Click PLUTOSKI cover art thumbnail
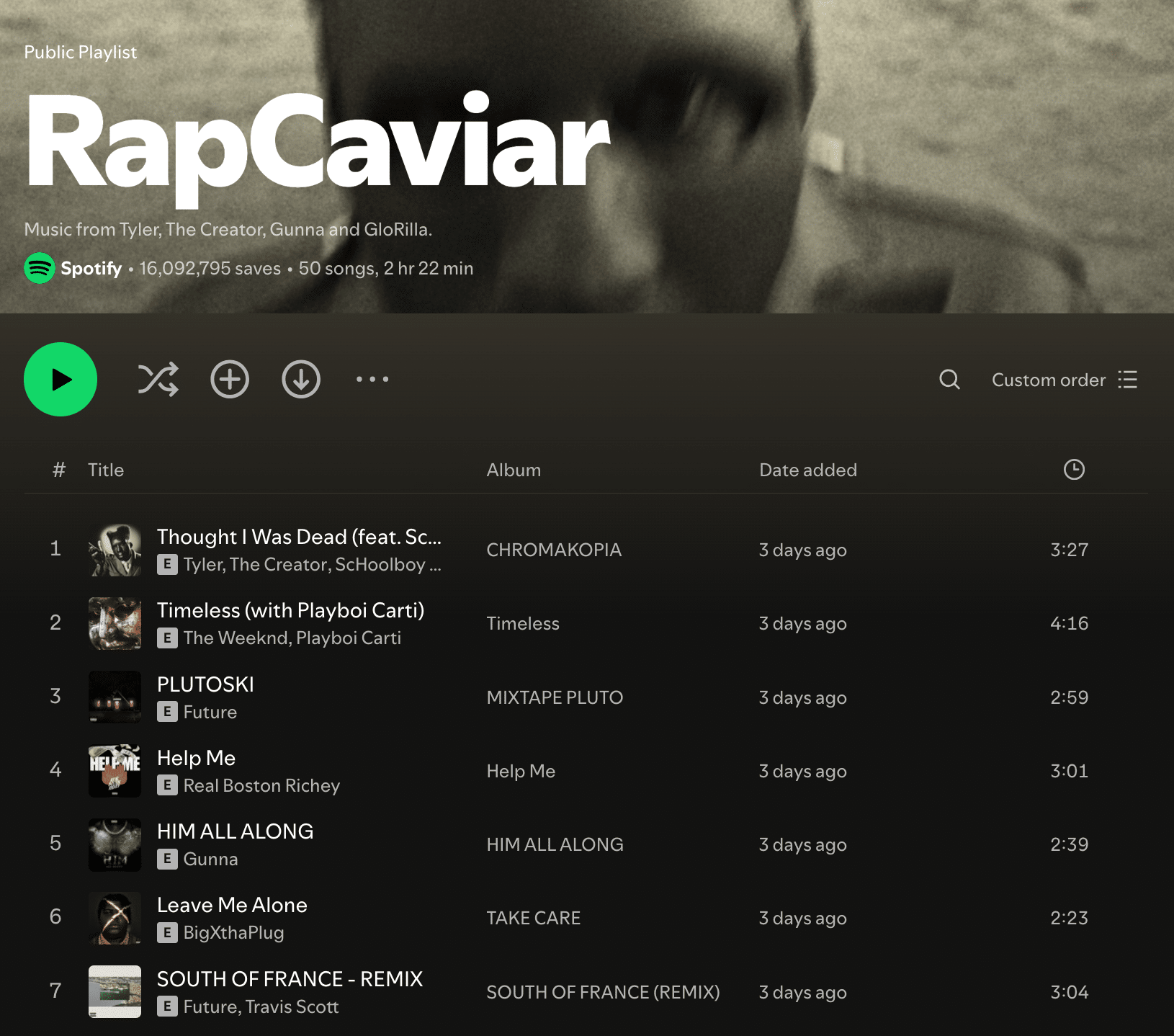Screen dimensions: 1174x1036 point(115,697)
